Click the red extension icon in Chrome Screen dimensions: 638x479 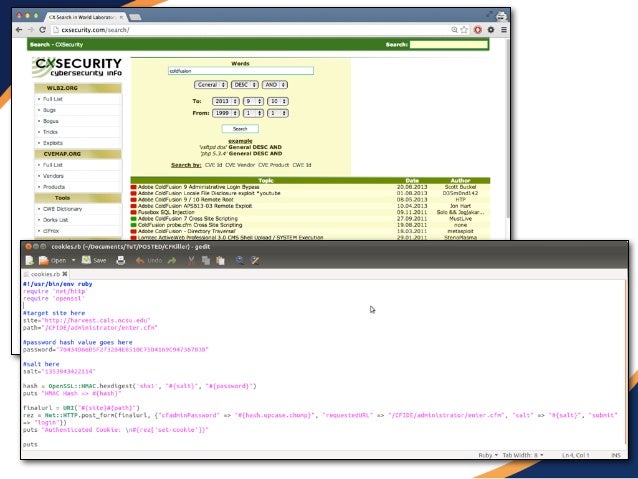point(478,30)
